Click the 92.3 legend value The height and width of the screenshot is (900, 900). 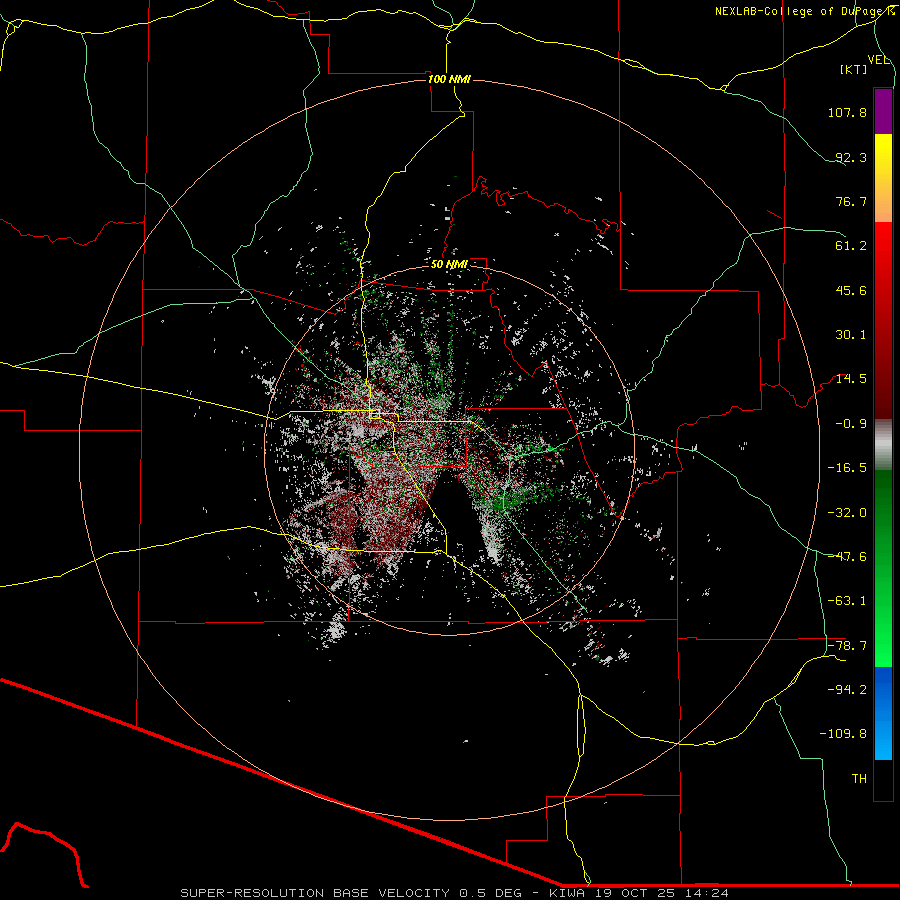851,157
